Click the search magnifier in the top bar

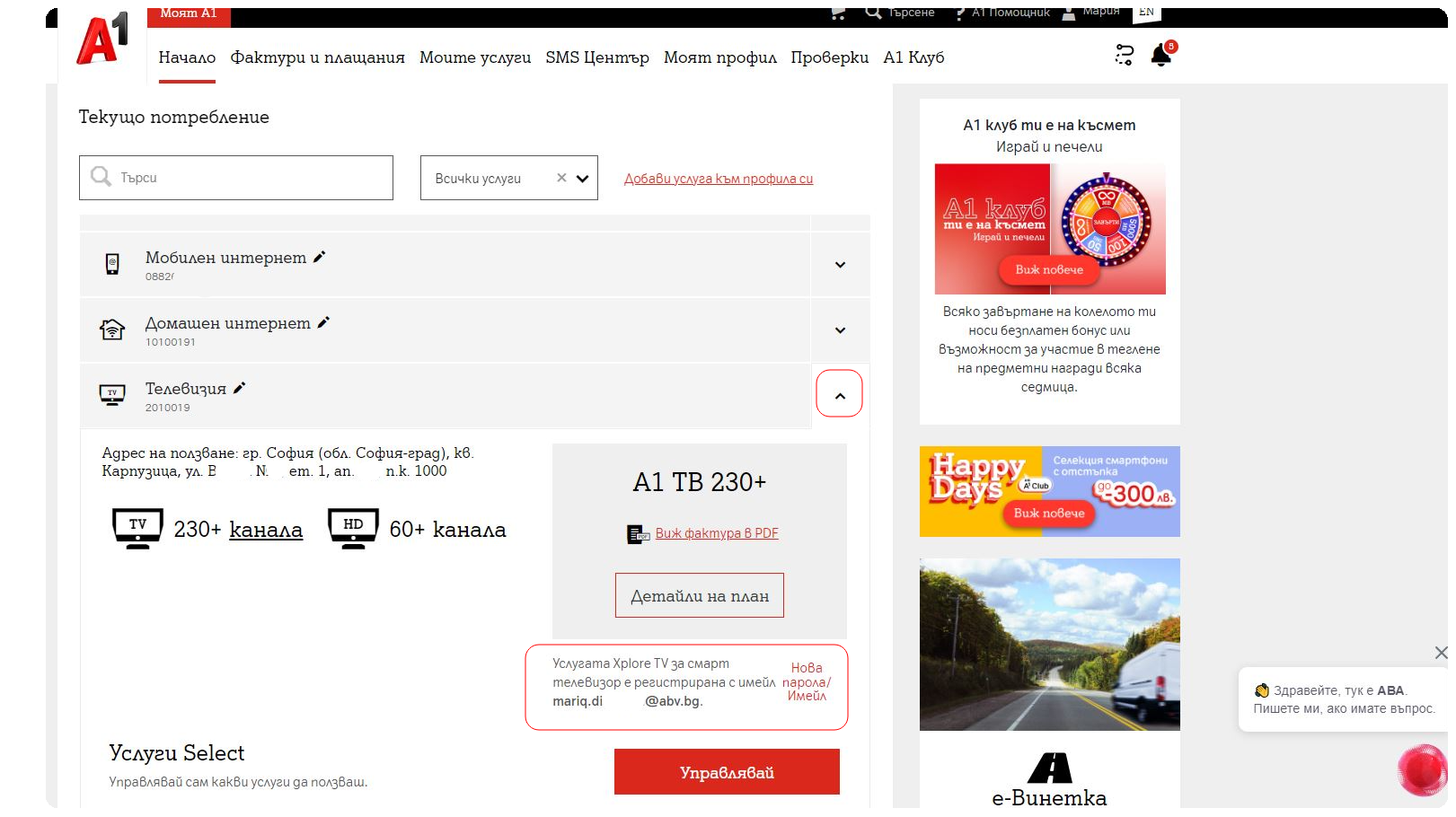tap(873, 13)
